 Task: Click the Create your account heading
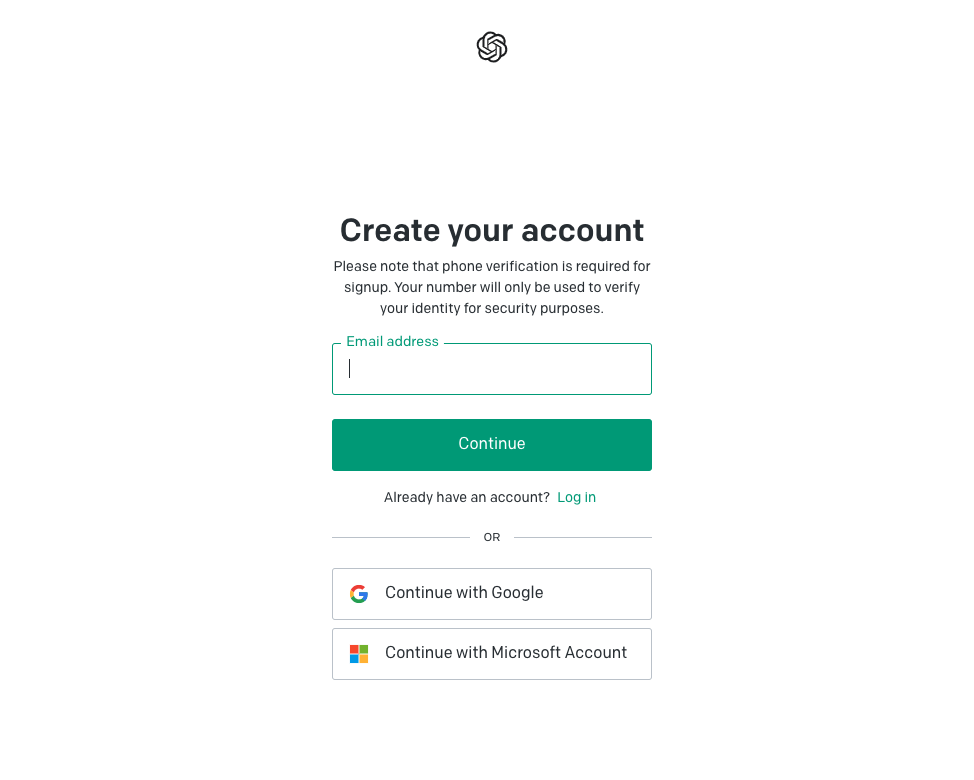coord(492,230)
